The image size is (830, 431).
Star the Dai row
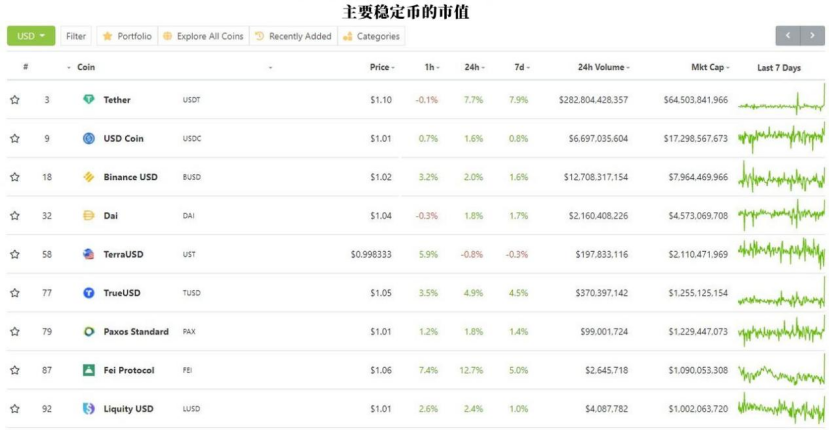coord(15,216)
